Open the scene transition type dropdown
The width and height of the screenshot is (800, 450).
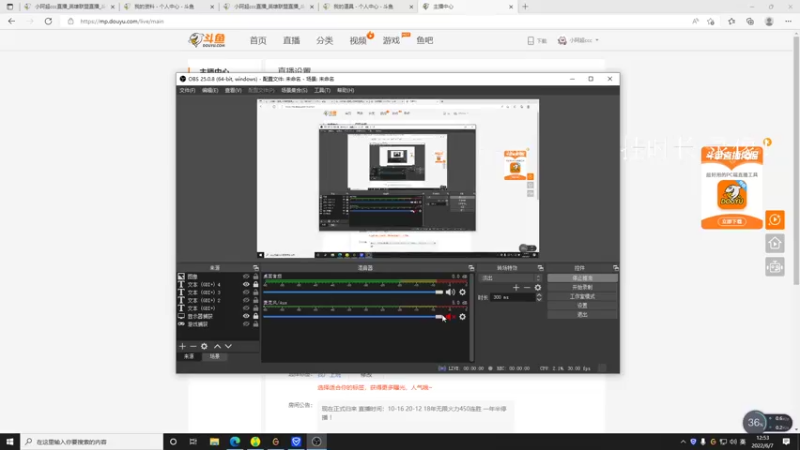(510, 278)
